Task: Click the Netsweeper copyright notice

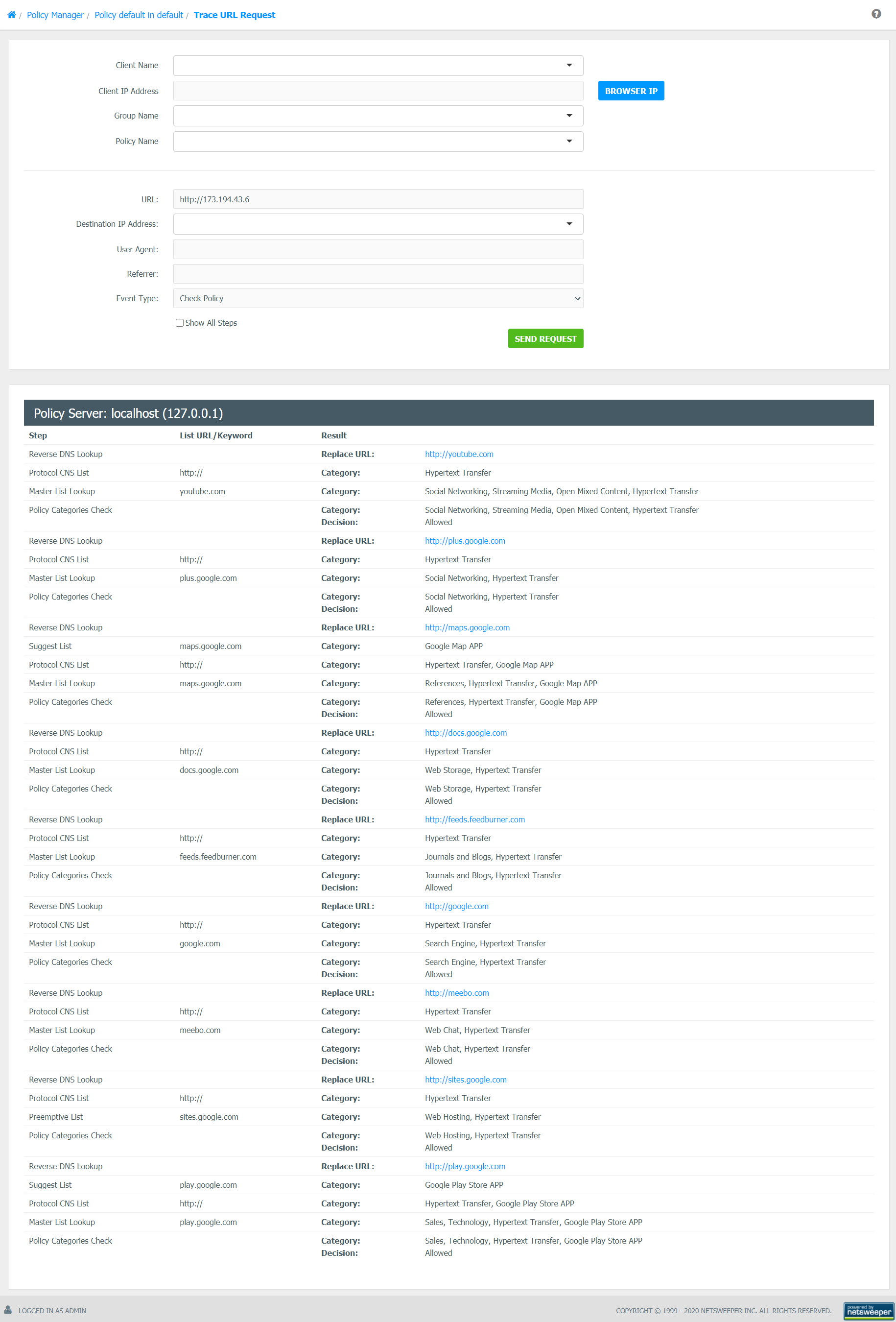Action: coord(724,1311)
